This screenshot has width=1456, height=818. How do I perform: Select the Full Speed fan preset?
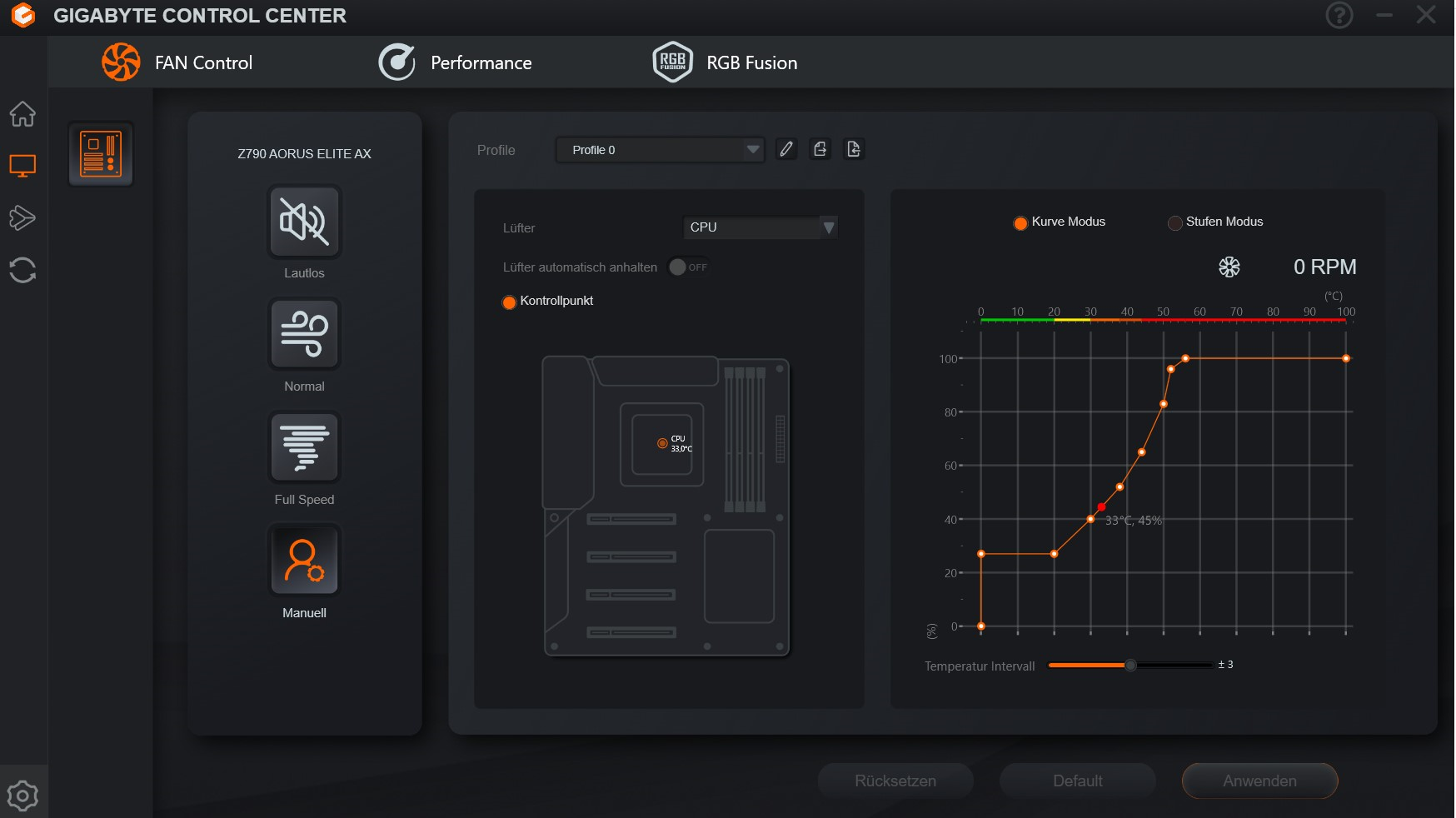(304, 447)
